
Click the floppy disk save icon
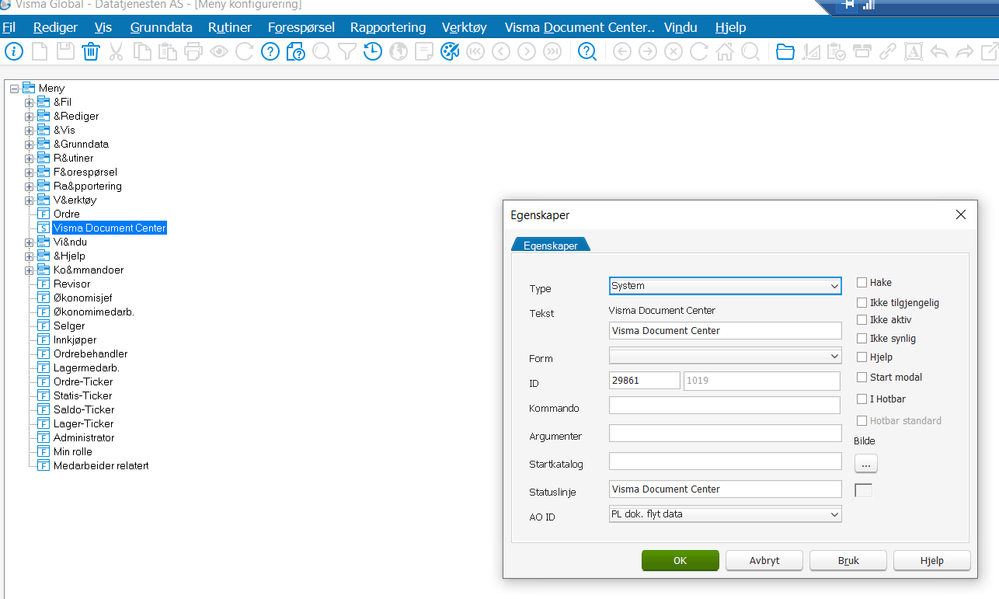pyautogui.click(x=65, y=52)
